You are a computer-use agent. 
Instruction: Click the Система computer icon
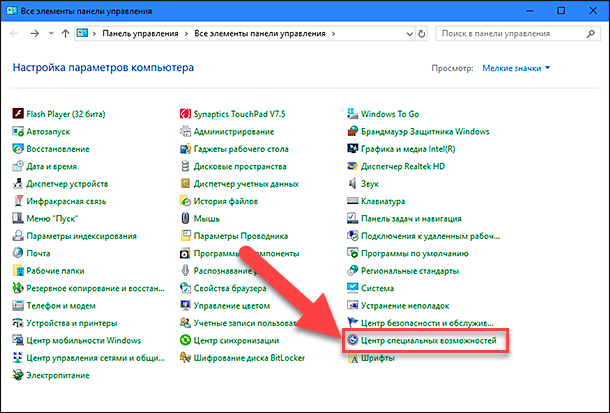[x=352, y=288]
